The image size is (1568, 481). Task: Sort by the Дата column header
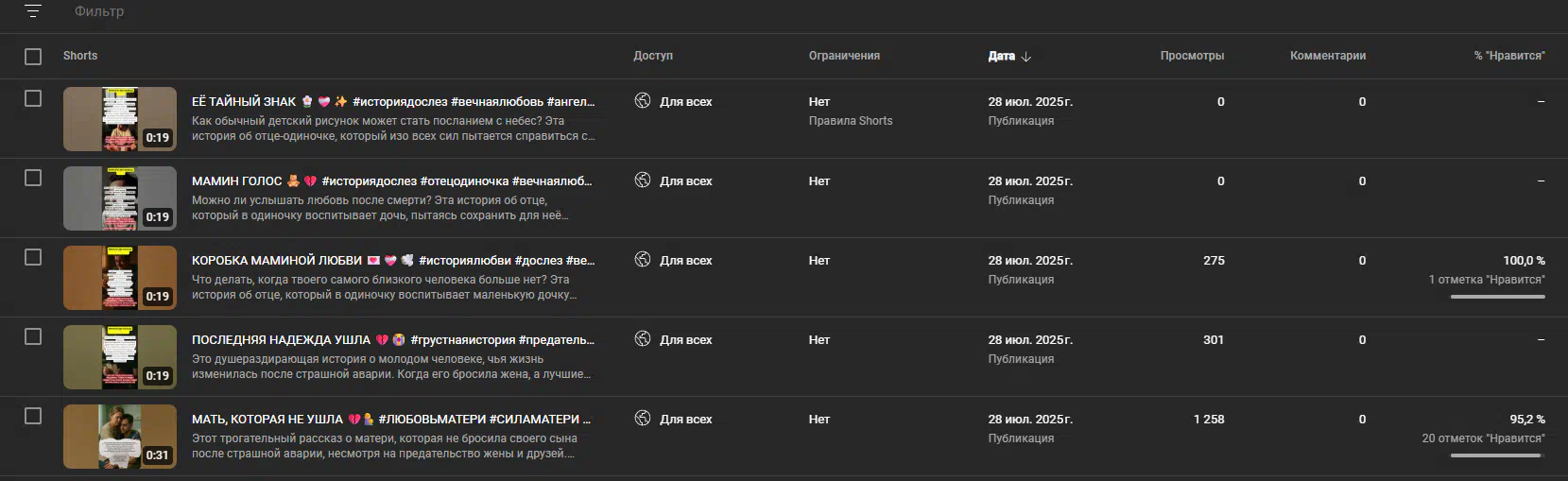[x=1001, y=56]
